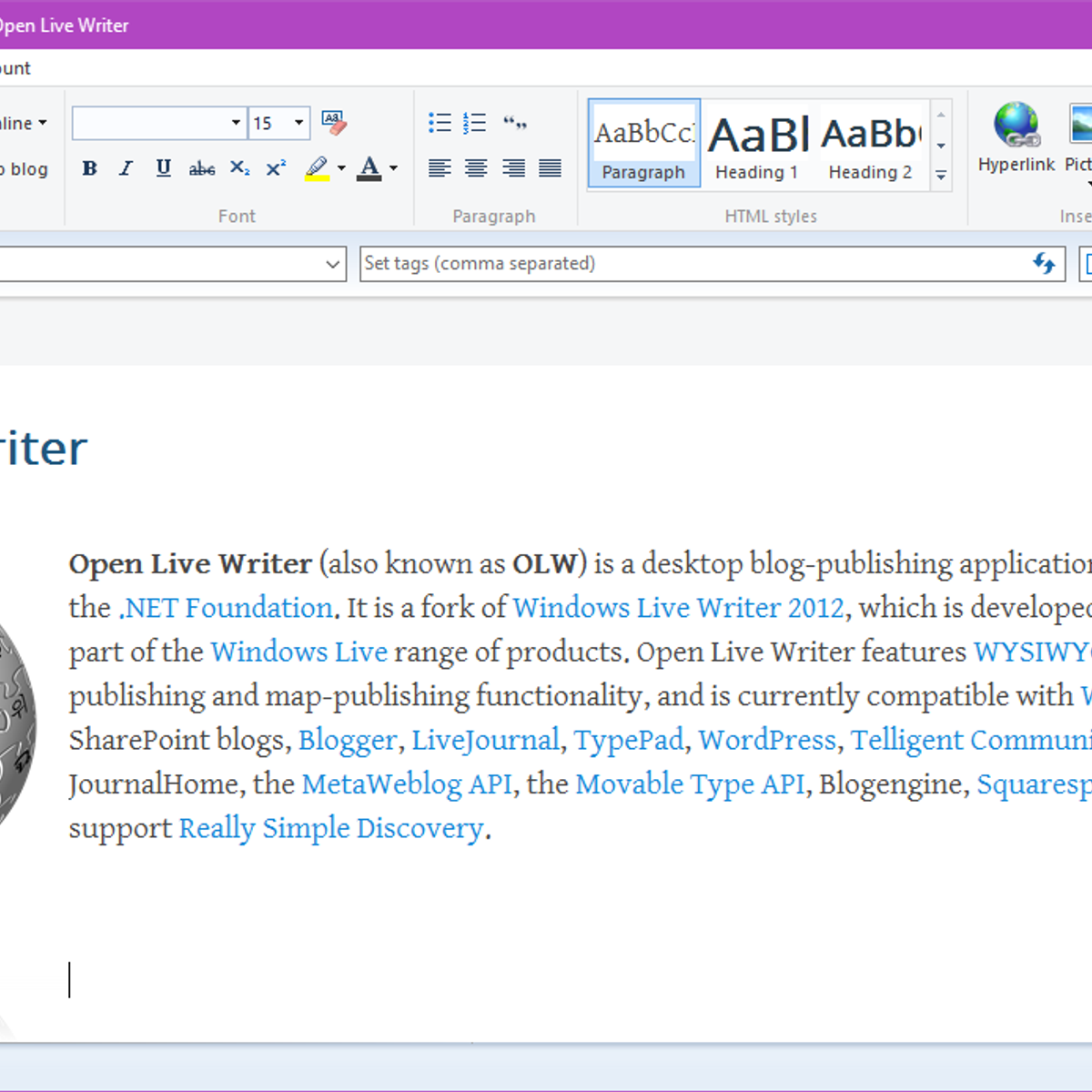Open the TypePad link
This screenshot has width=1092, height=1092.
(629, 740)
